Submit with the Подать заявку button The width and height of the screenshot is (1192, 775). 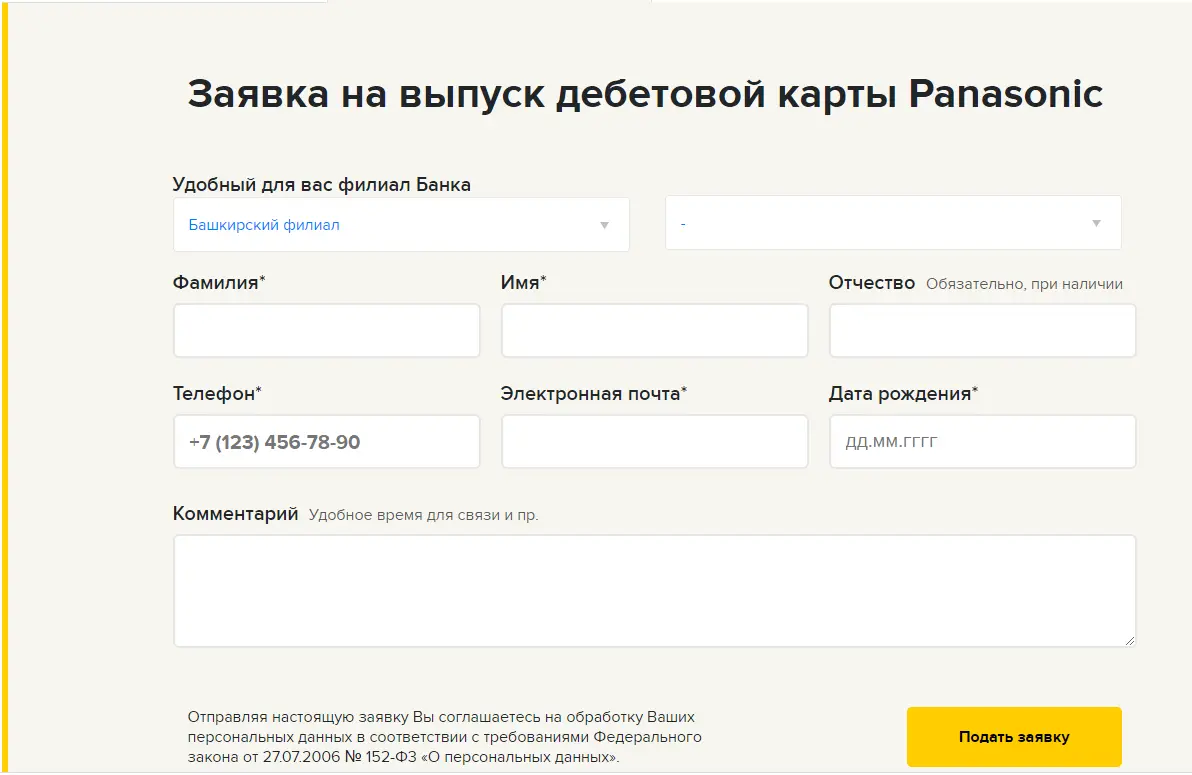(1014, 737)
